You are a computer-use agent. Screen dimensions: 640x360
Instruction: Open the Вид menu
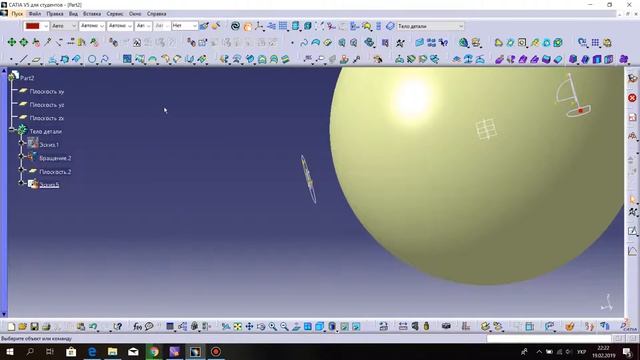[73, 13]
